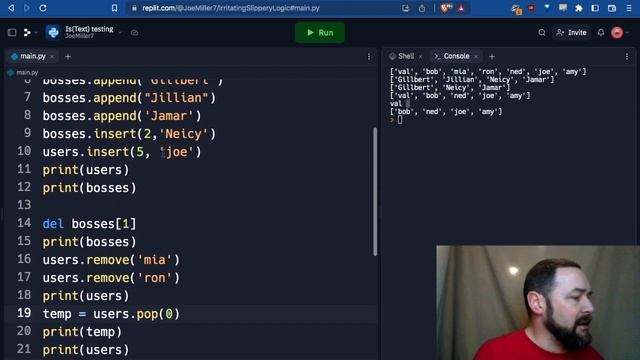Add a new tab in console pane

492,56
